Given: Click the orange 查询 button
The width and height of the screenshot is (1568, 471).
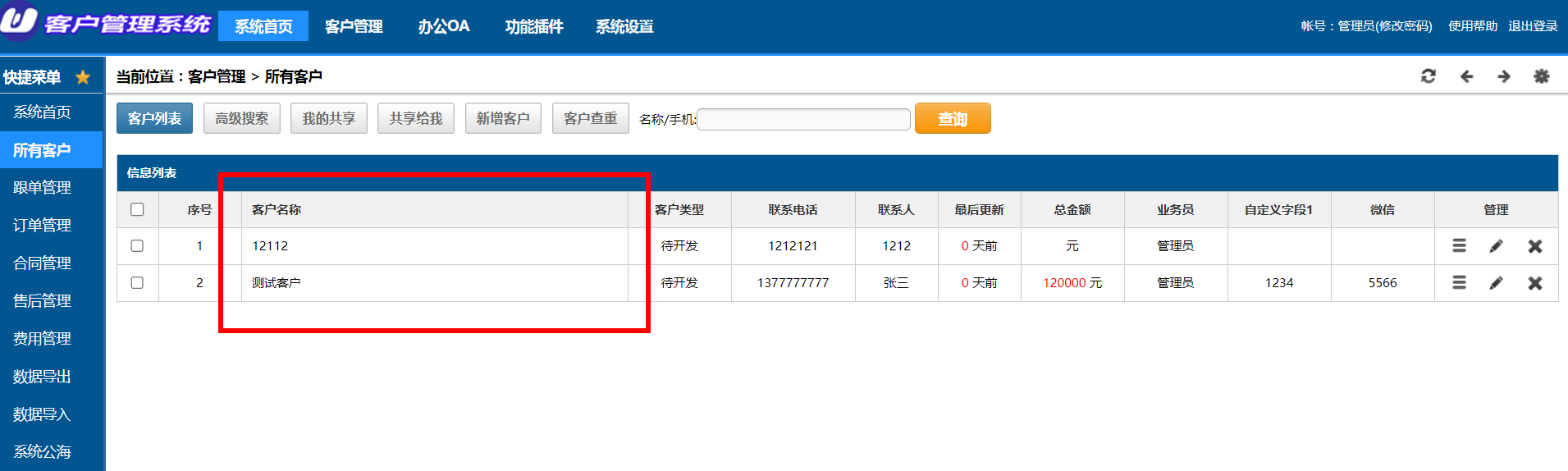Looking at the screenshot, I should point(953,118).
